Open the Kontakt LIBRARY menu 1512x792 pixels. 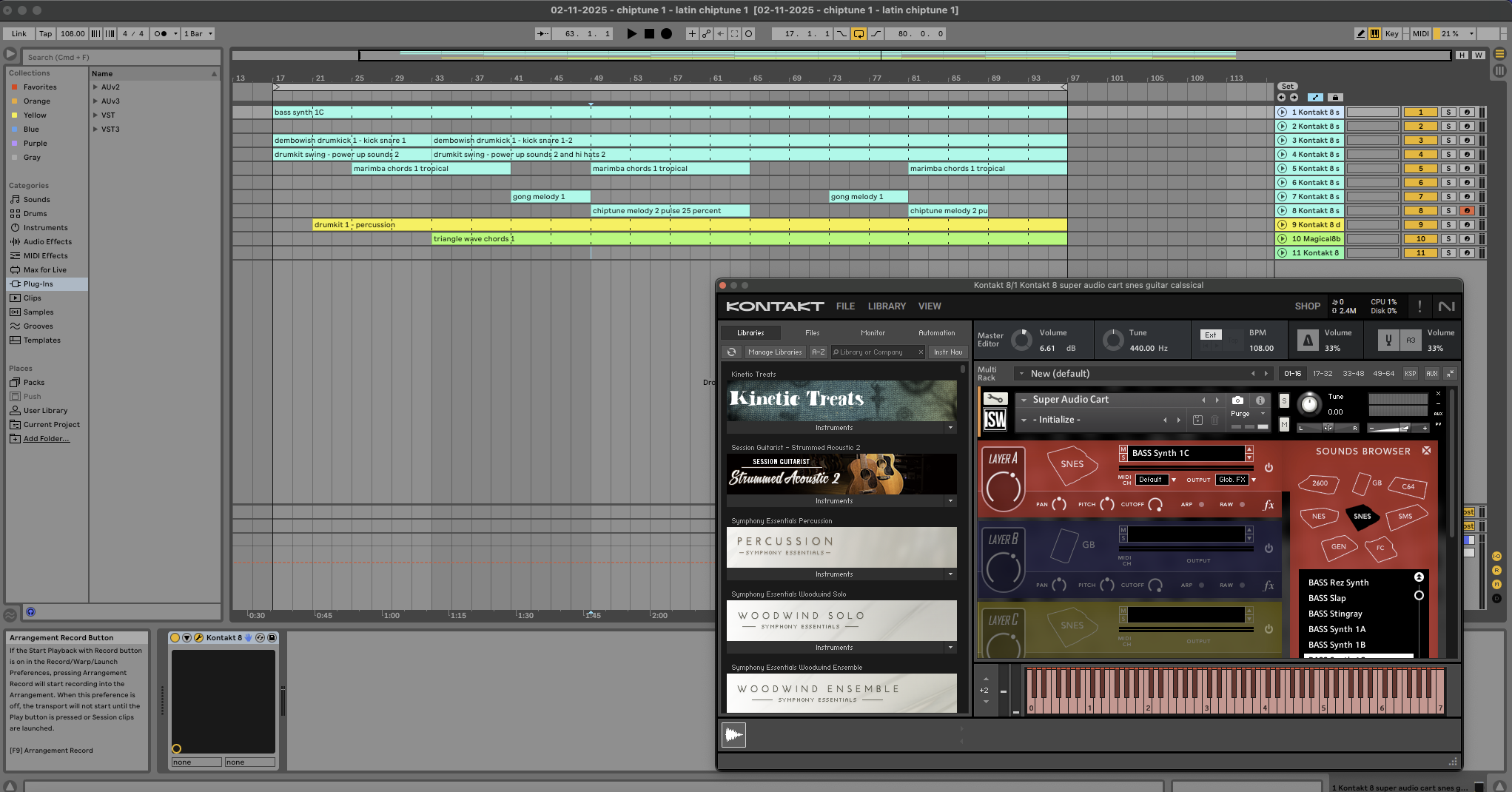pyautogui.click(x=887, y=306)
